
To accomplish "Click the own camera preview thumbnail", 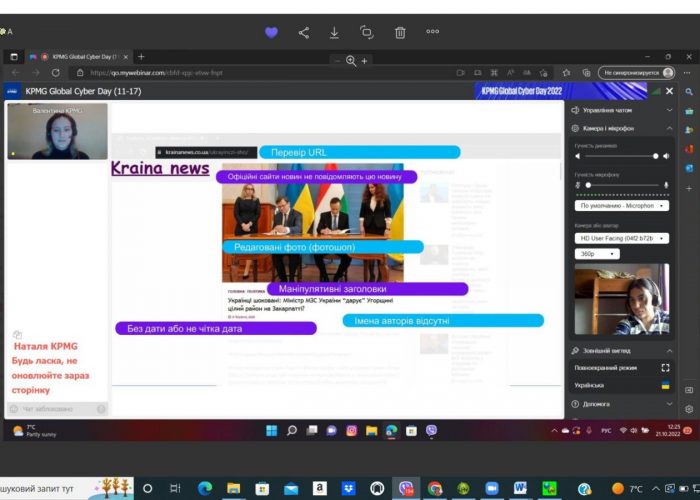I will coord(621,299).
